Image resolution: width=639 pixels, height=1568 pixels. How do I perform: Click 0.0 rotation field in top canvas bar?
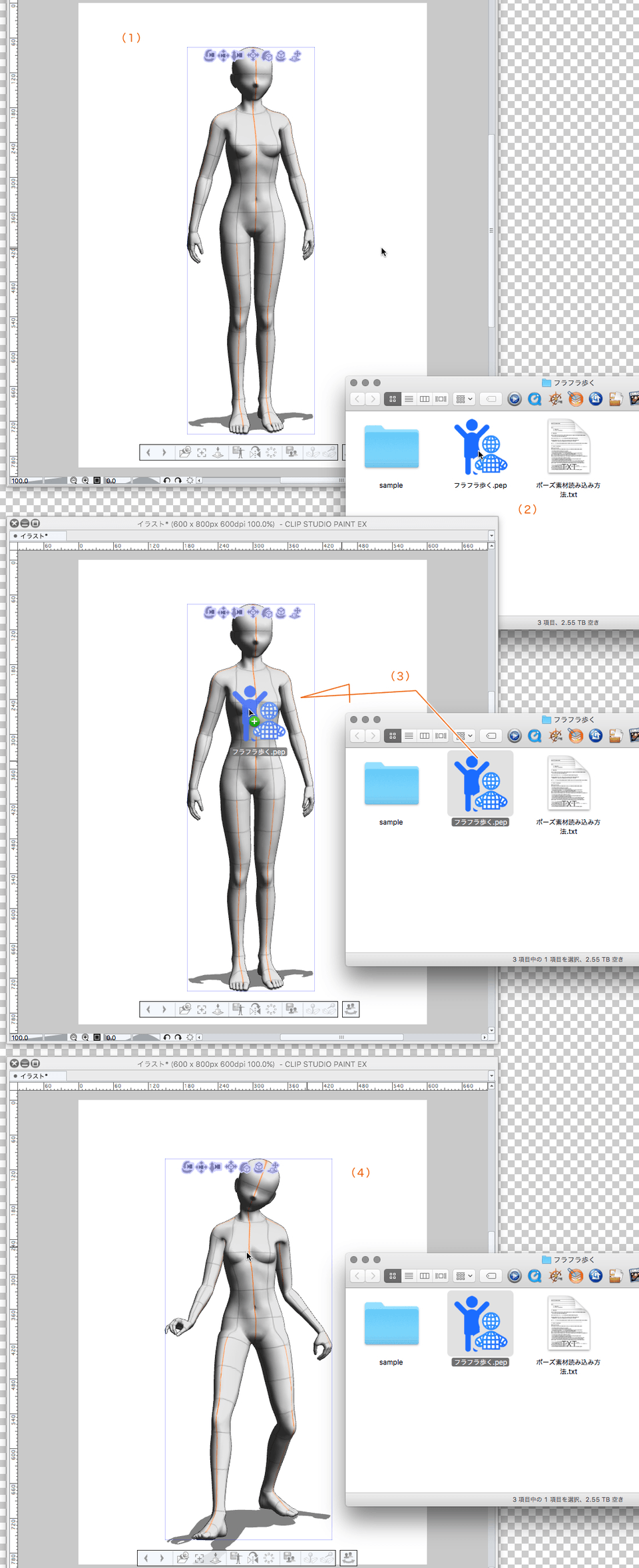(x=111, y=481)
